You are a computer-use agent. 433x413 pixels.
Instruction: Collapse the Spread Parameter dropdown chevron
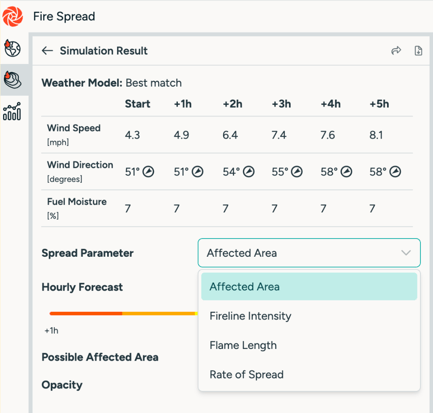(x=406, y=253)
